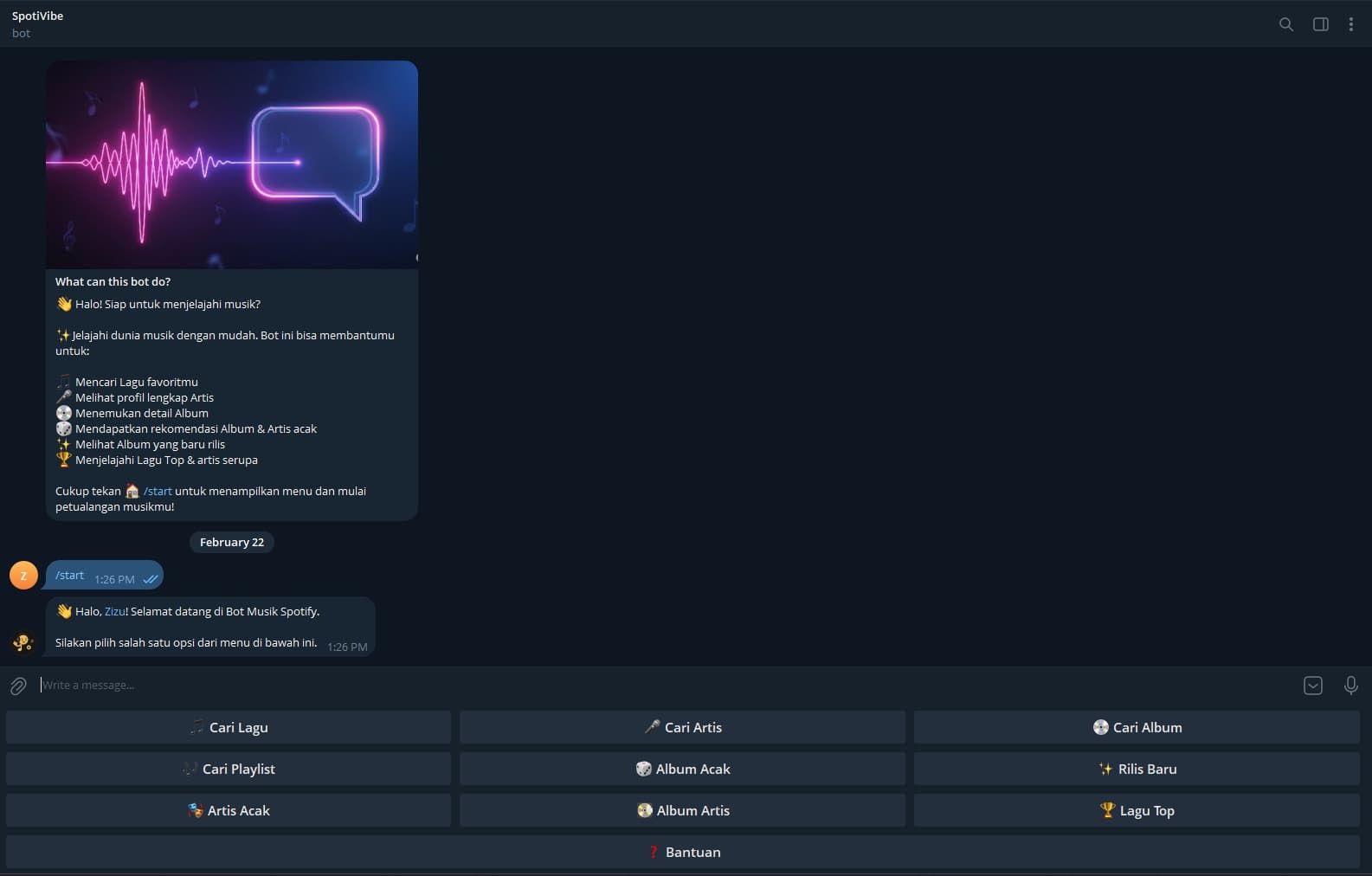This screenshot has height=876, width=1372.
Task: Click the microphone voice message icon
Action: tap(1350, 686)
